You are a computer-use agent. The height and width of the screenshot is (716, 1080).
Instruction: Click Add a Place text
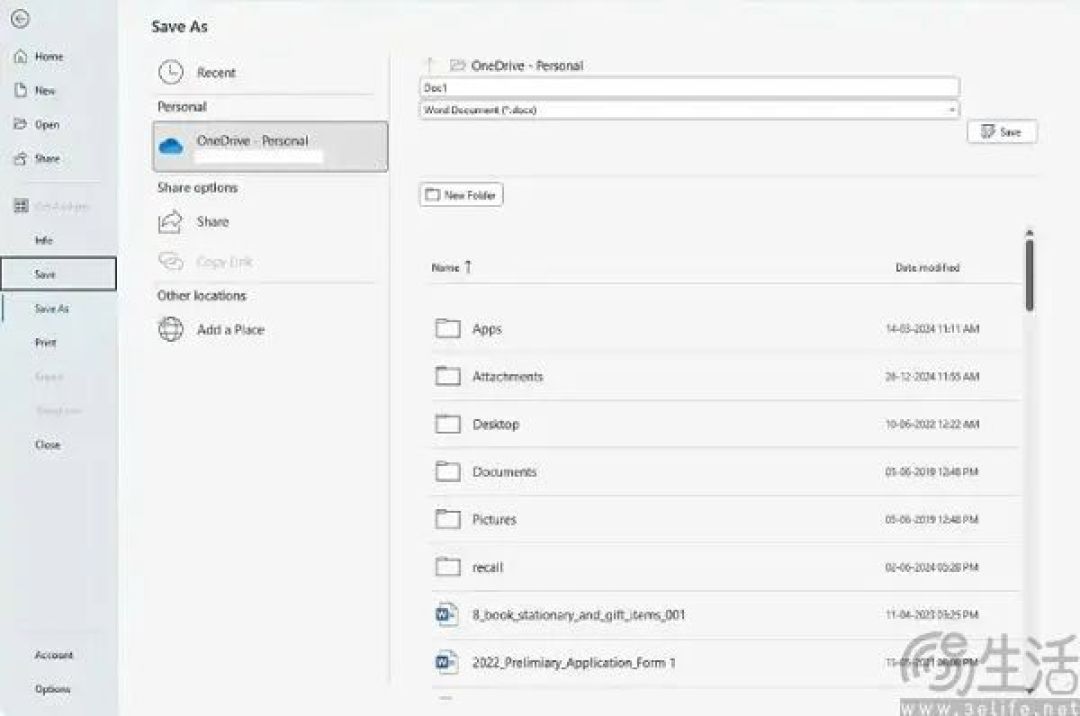[231, 330]
